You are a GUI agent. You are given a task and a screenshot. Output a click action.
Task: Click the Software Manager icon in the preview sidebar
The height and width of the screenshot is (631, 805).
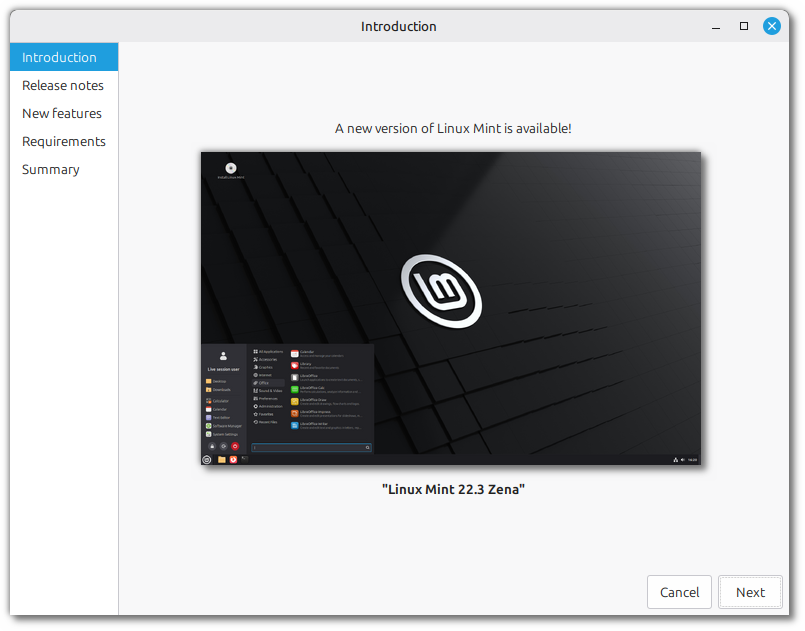pyautogui.click(x=208, y=426)
